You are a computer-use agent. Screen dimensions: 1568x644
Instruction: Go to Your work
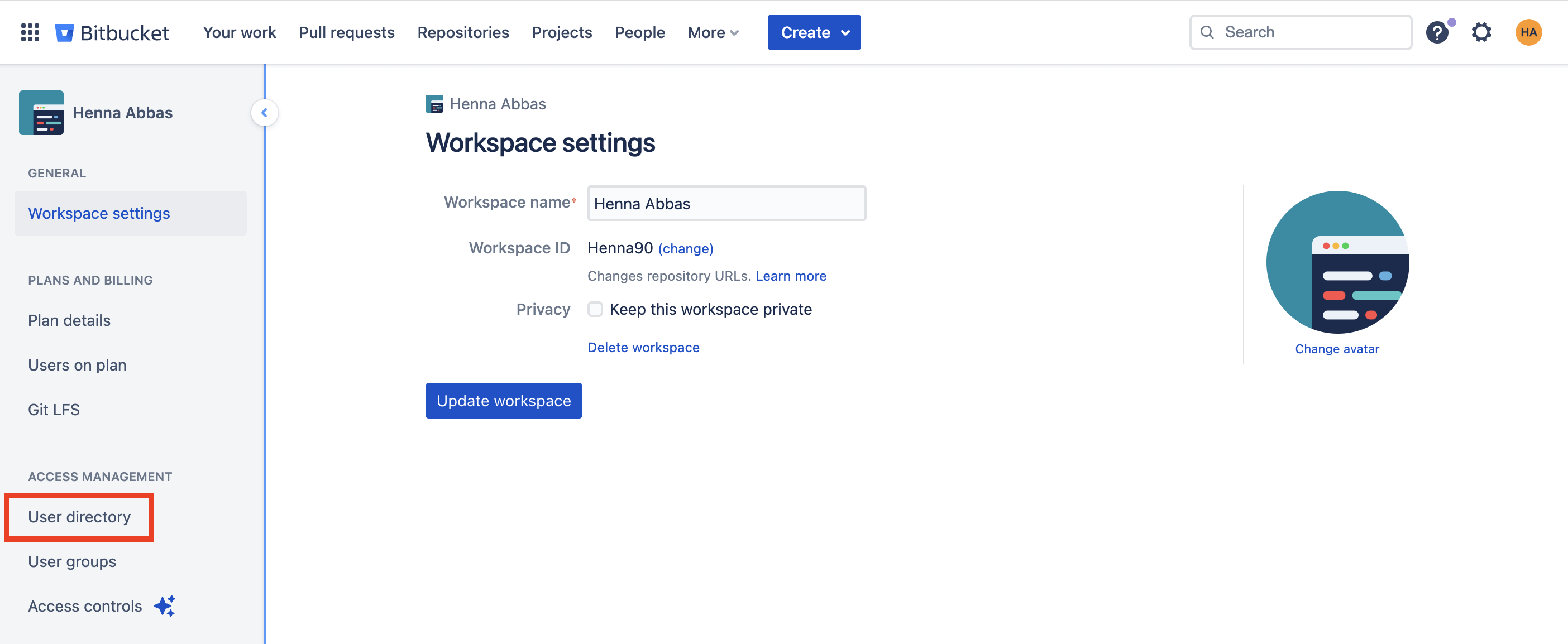pyautogui.click(x=239, y=32)
